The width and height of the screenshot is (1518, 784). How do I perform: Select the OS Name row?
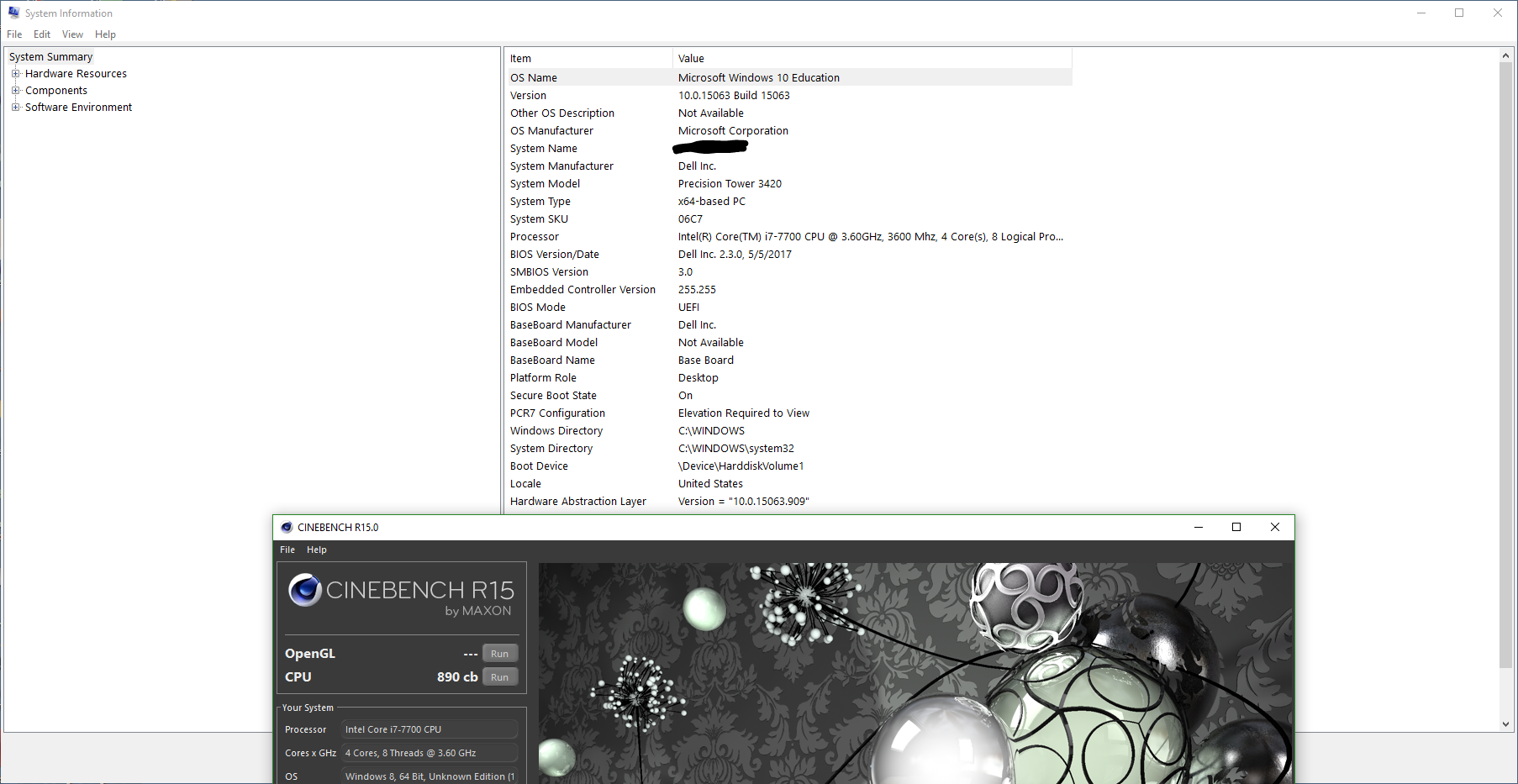[788, 77]
